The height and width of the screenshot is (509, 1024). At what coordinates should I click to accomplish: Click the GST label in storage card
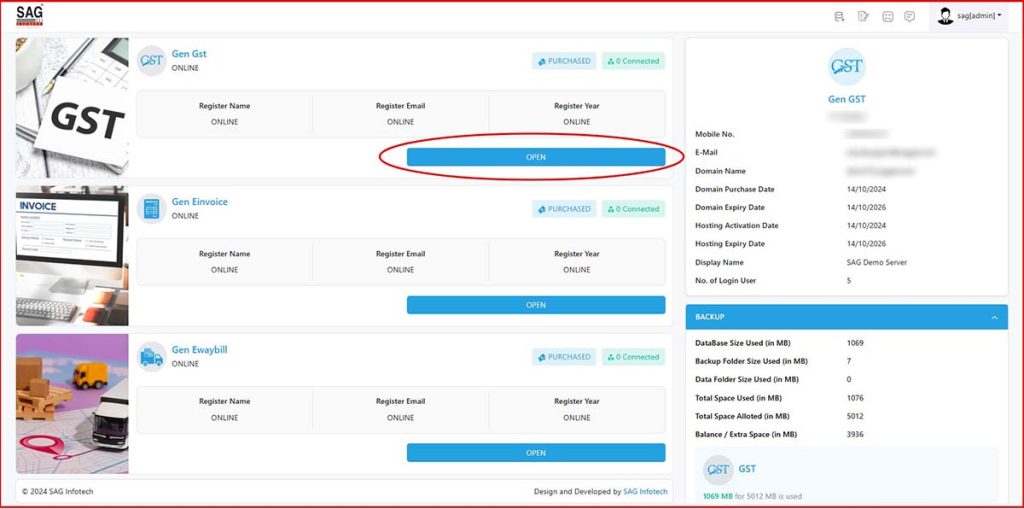click(x=747, y=469)
